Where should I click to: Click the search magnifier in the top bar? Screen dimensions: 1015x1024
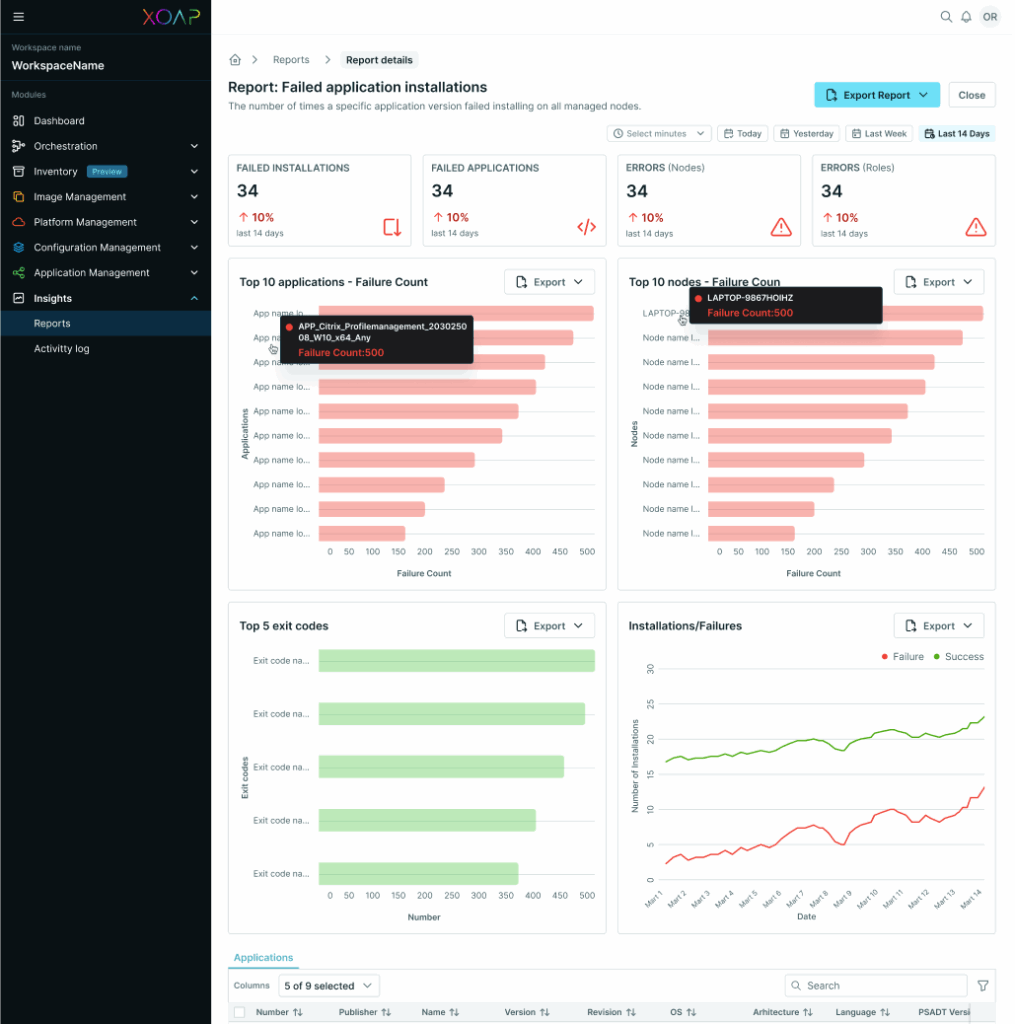pos(946,17)
